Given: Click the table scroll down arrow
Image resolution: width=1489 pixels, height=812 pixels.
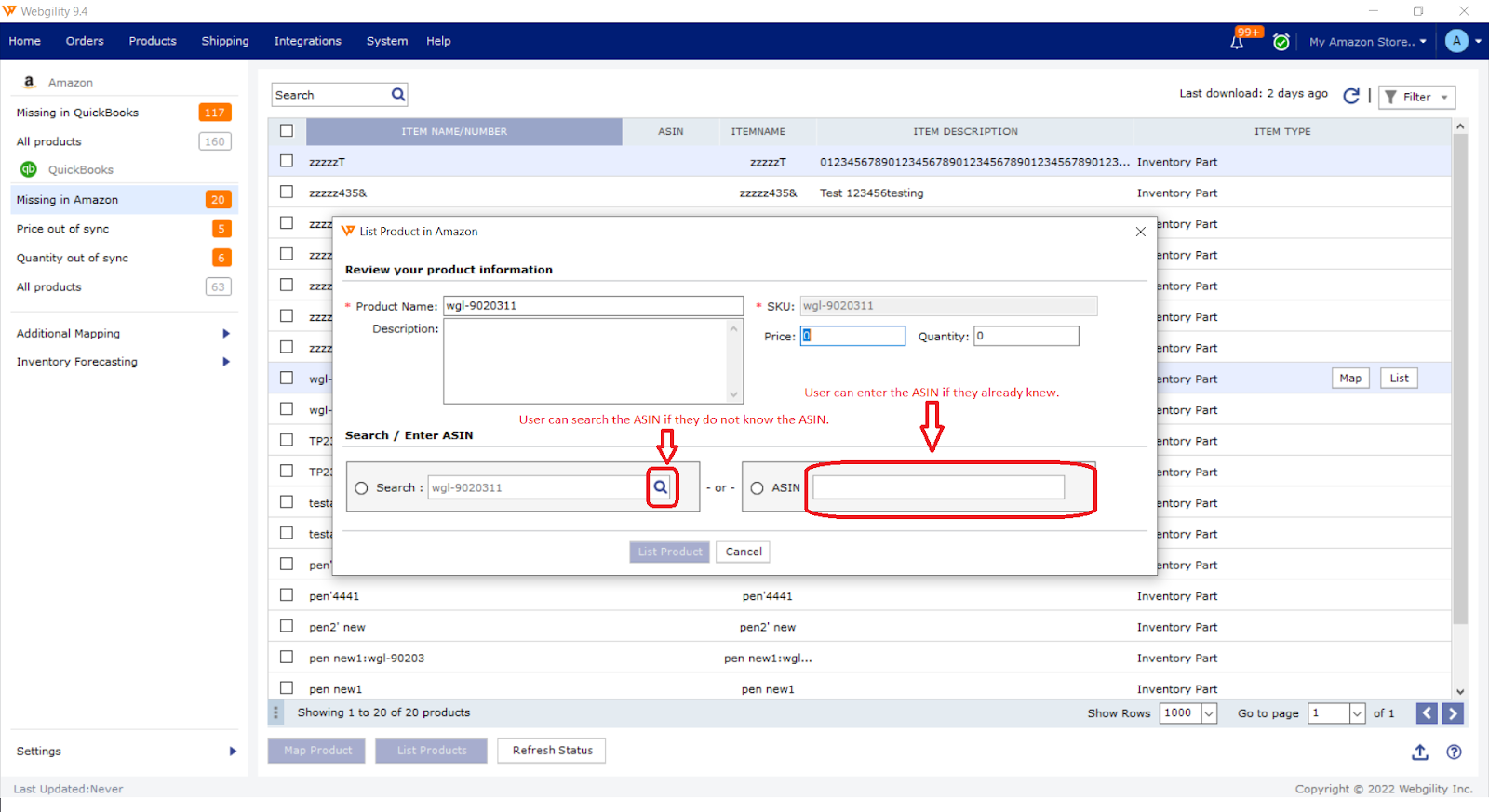Looking at the screenshot, I should coord(1460,692).
